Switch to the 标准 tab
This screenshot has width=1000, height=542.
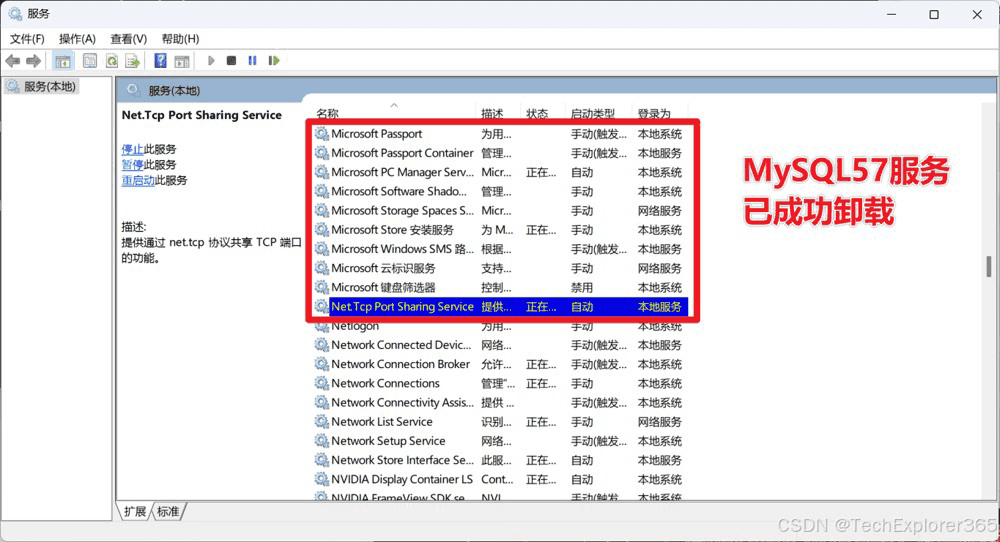(x=168, y=511)
